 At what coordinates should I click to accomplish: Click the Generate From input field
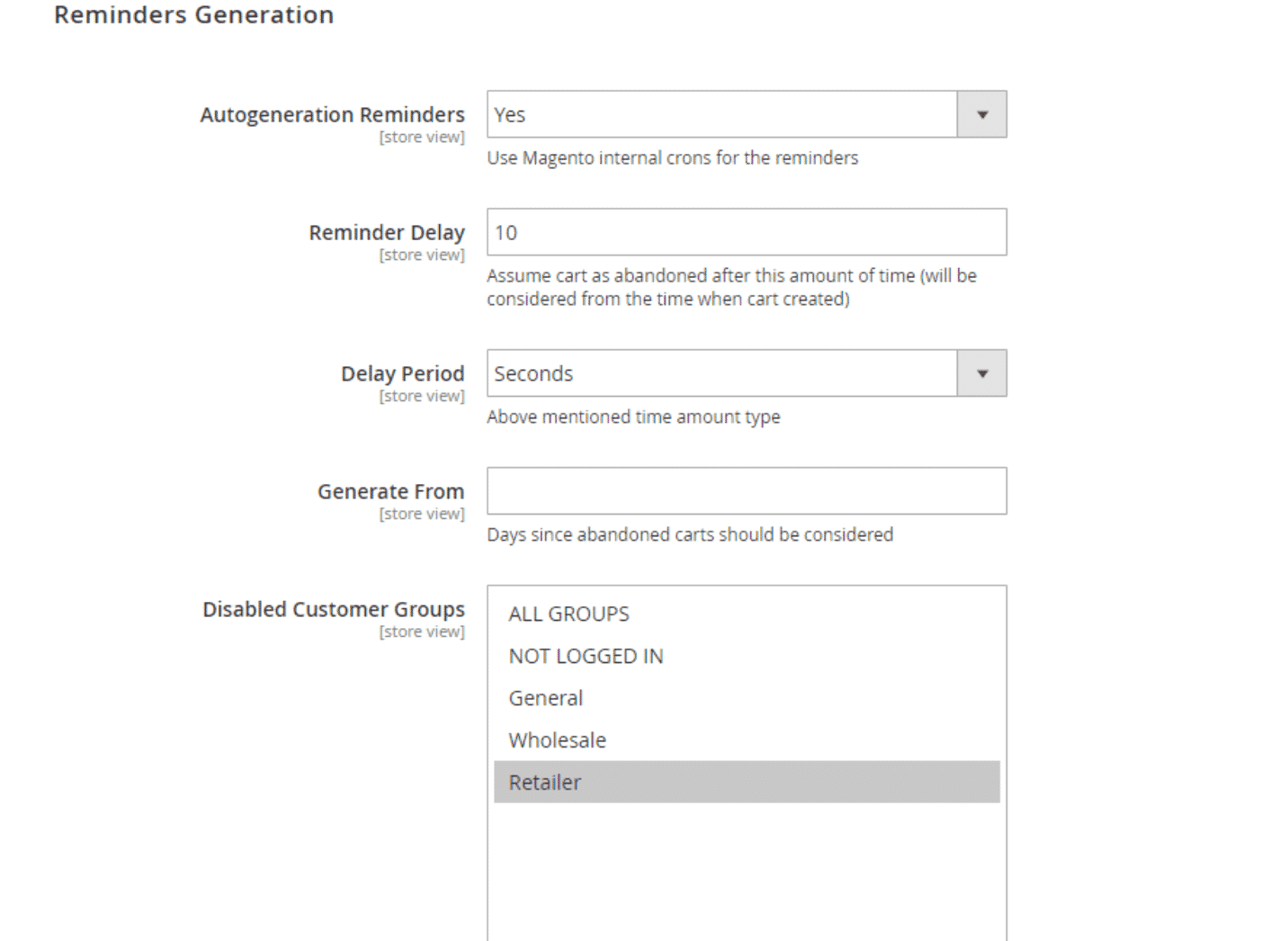[x=747, y=491]
